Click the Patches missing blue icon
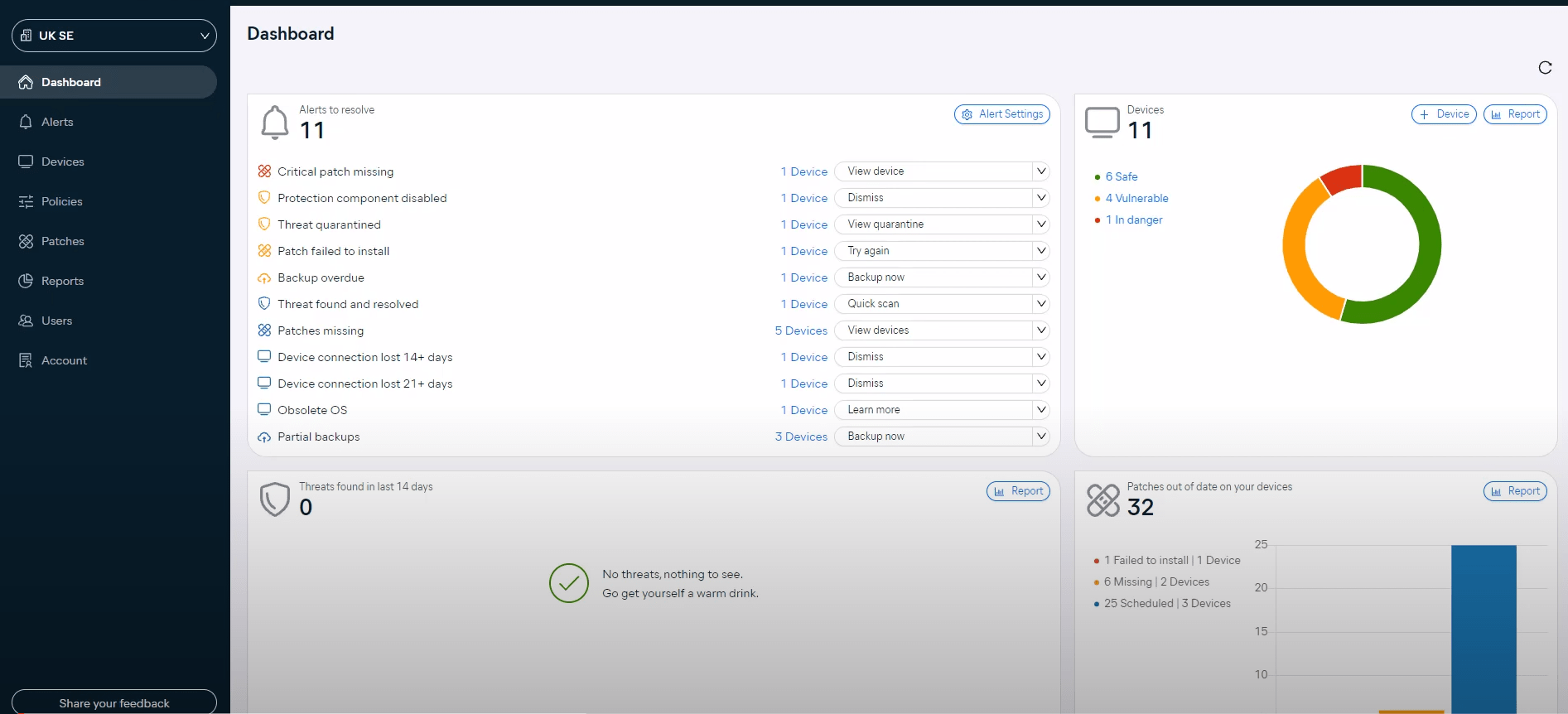This screenshot has height=714, width=1568. pyautogui.click(x=264, y=330)
